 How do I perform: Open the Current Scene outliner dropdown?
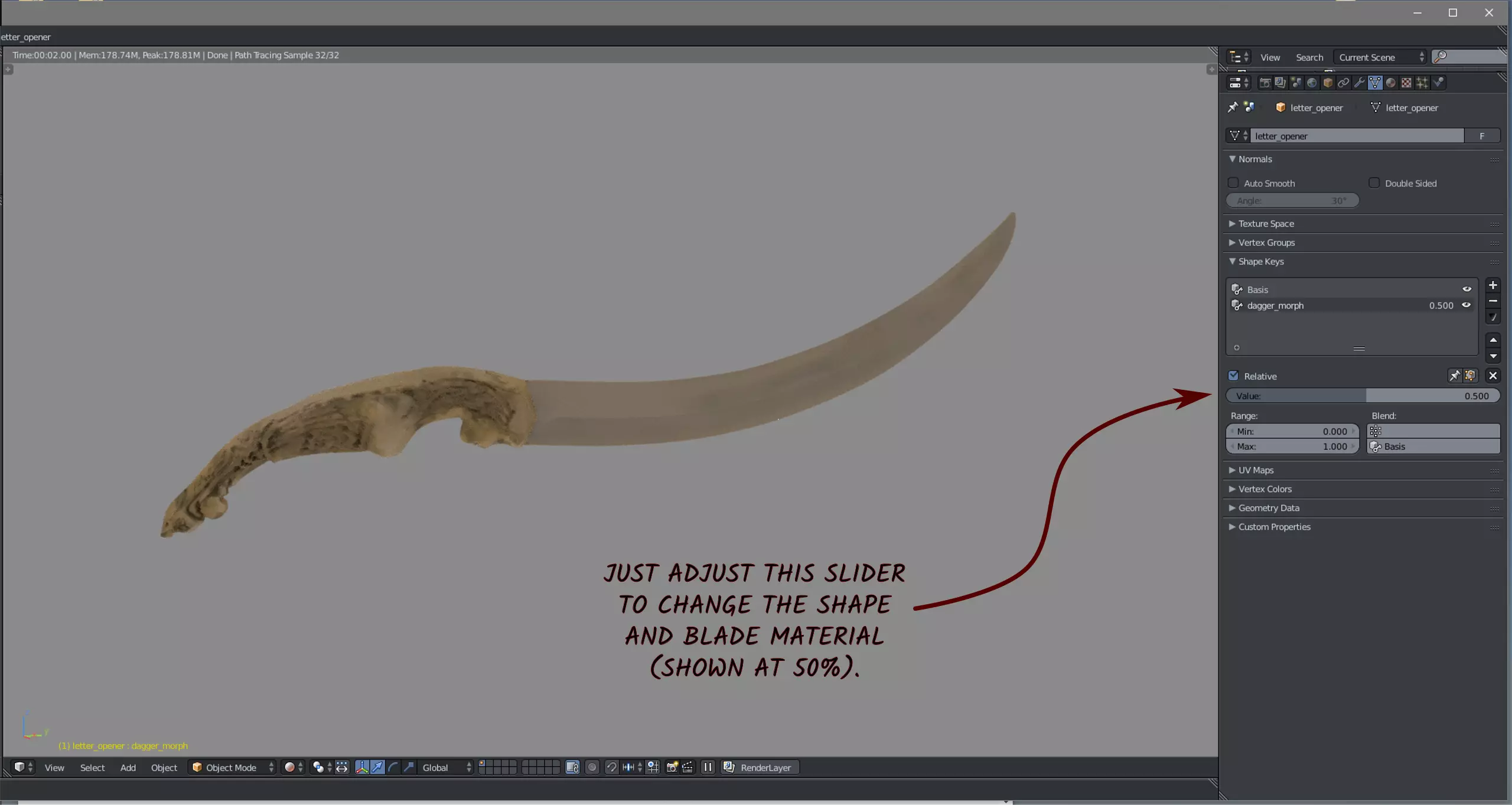click(x=1380, y=57)
